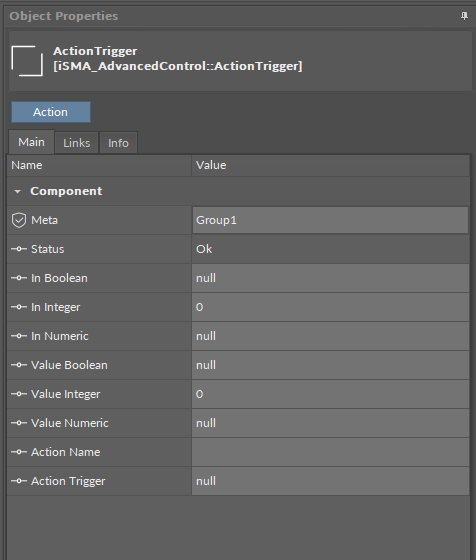Click the Value Boolean null field

click(x=330, y=365)
